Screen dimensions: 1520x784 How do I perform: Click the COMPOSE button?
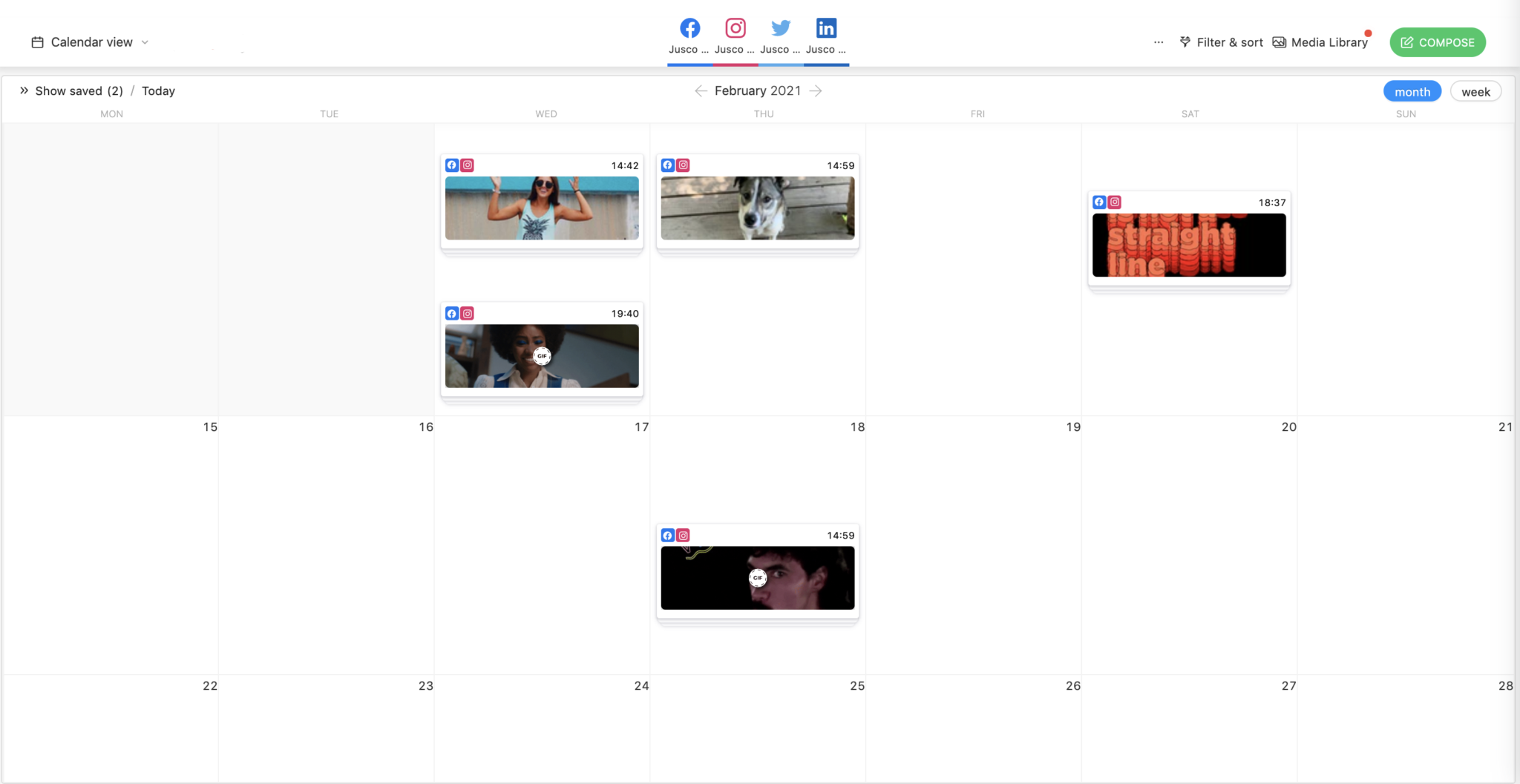1437,42
